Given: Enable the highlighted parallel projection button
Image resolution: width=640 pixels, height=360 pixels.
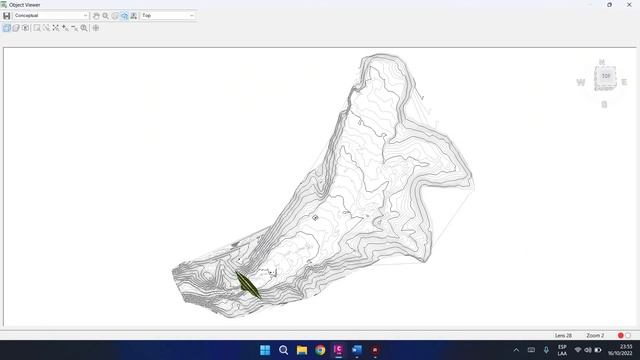Looking at the screenshot, I should click(x=7, y=28).
